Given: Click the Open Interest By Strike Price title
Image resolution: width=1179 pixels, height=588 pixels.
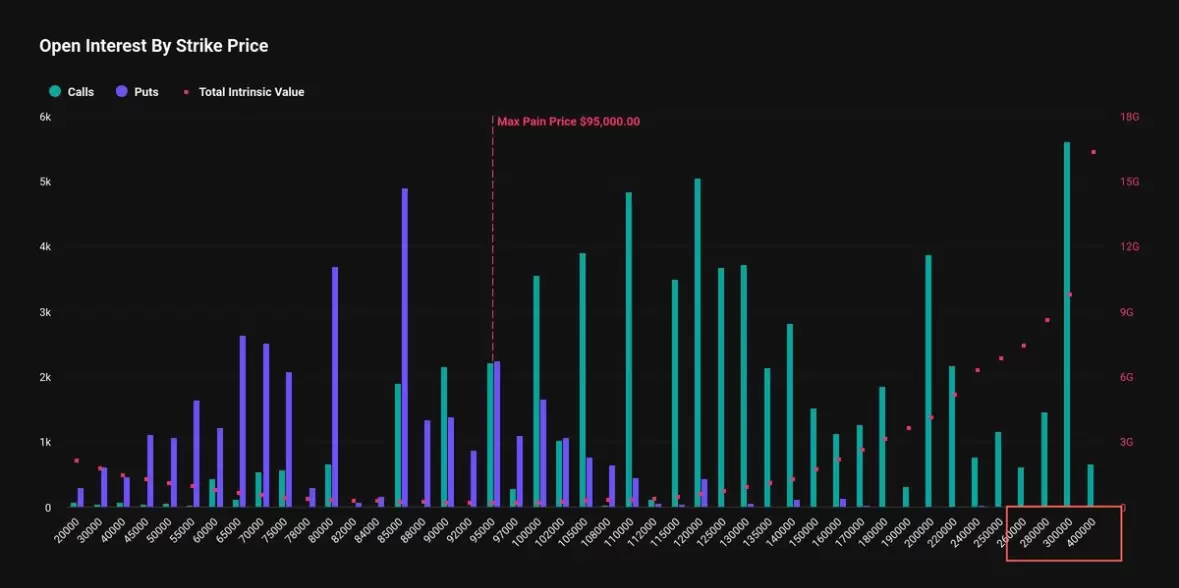Looking at the screenshot, I should [153, 46].
